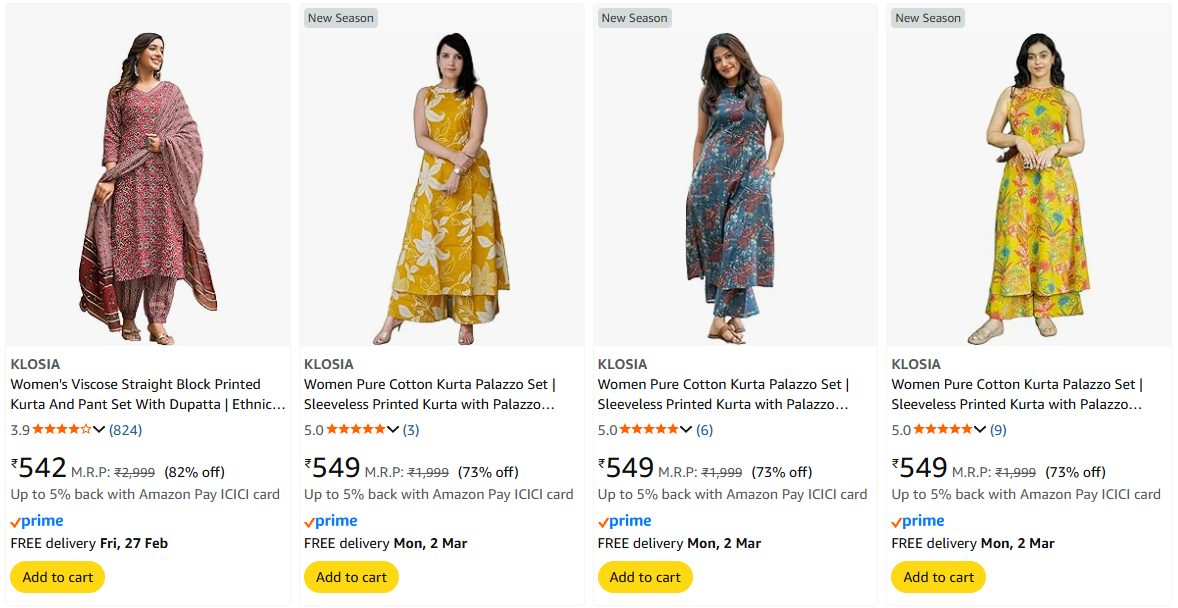Viewport: 1178px width, 608px height.
Task: Click the New Season badge on the yellow floral kurta
Action: (340, 18)
